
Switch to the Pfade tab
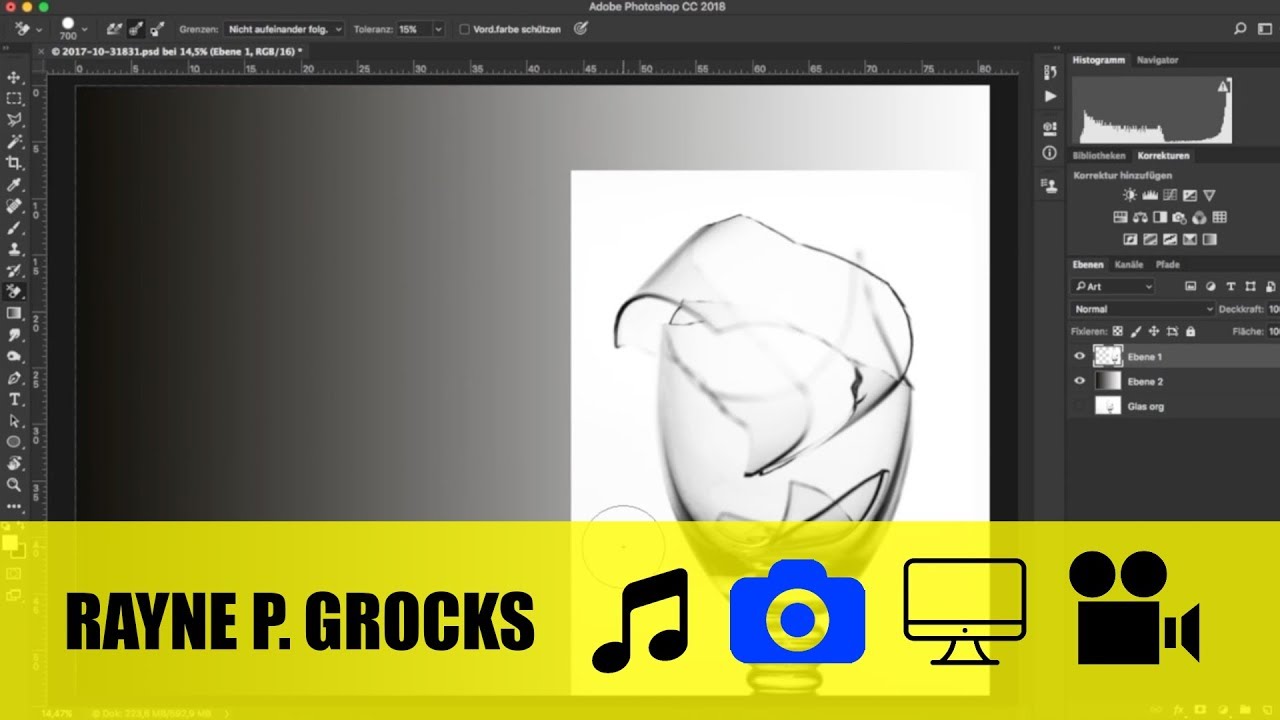(1167, 265)
